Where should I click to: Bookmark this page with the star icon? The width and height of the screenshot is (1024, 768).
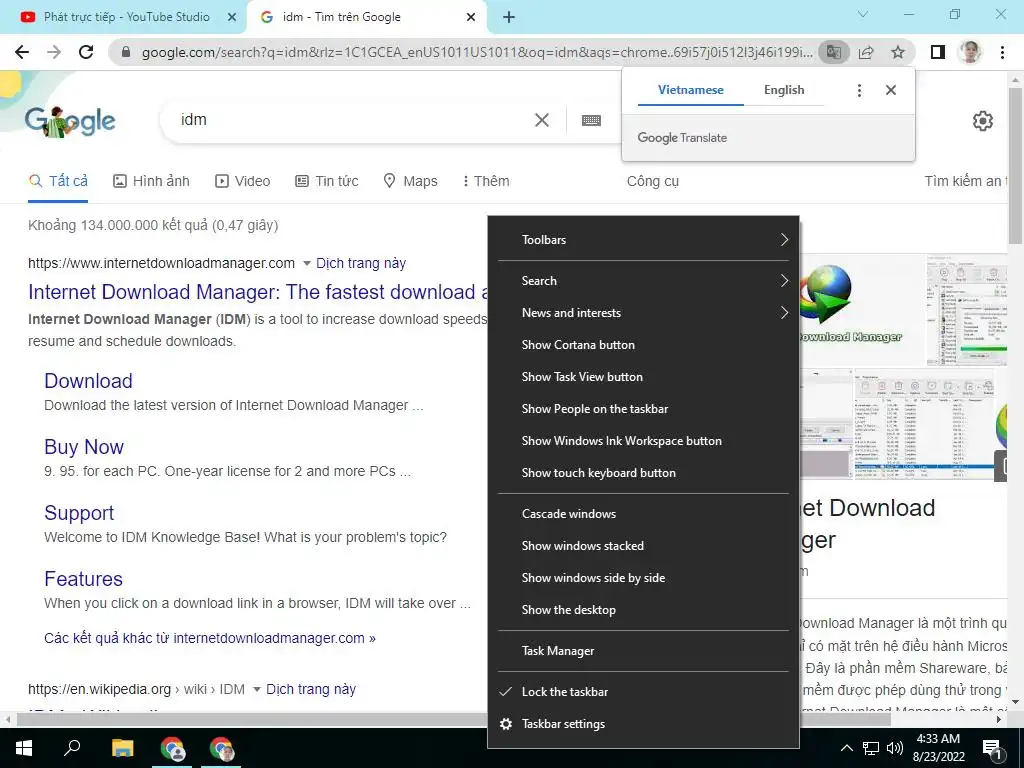click(898, 52)
